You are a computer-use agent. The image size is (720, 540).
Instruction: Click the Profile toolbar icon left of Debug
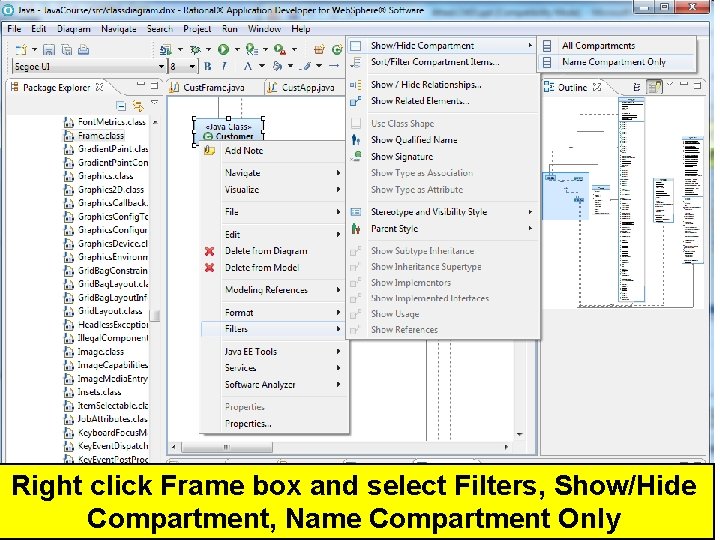click(x=166, y=49)
